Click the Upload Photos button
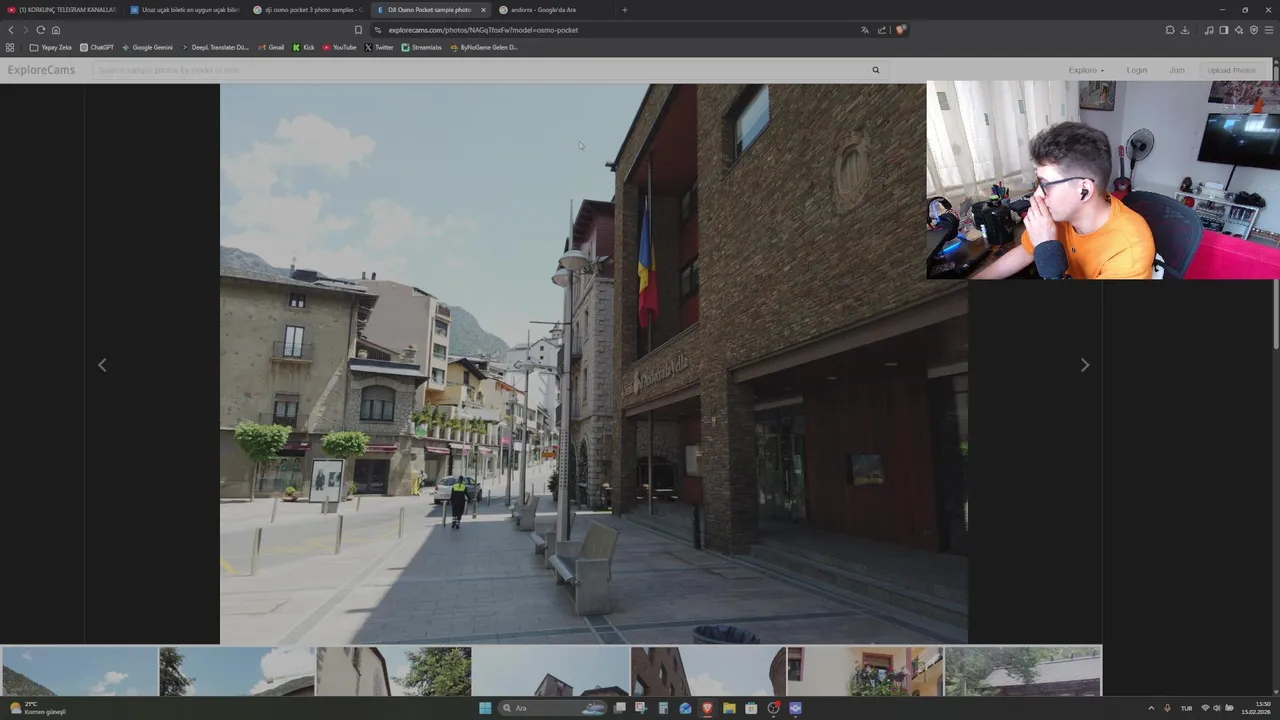The height and width of the screenshot is (720, 1280). (x=1231, y=70)
